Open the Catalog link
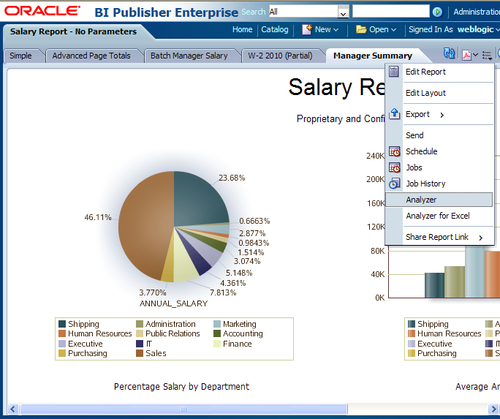500x419 pixels. [275, 29]
